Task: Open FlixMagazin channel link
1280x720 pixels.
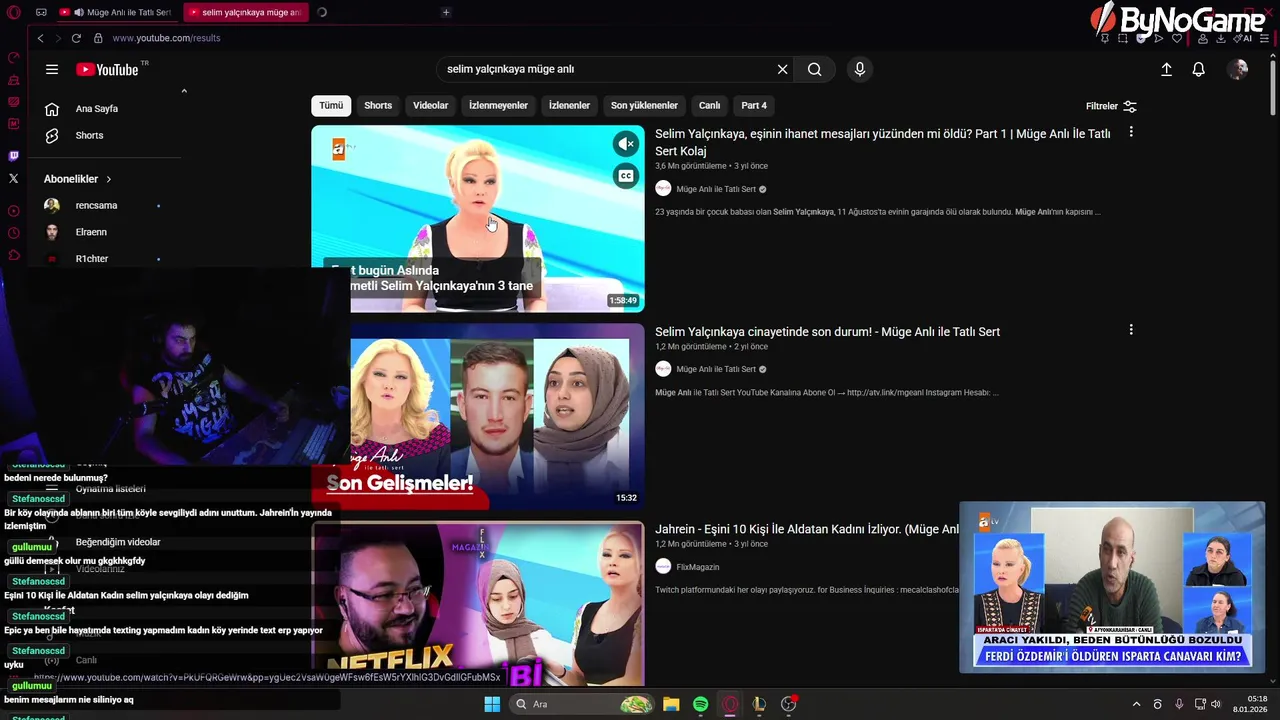Action: point(697,567)
